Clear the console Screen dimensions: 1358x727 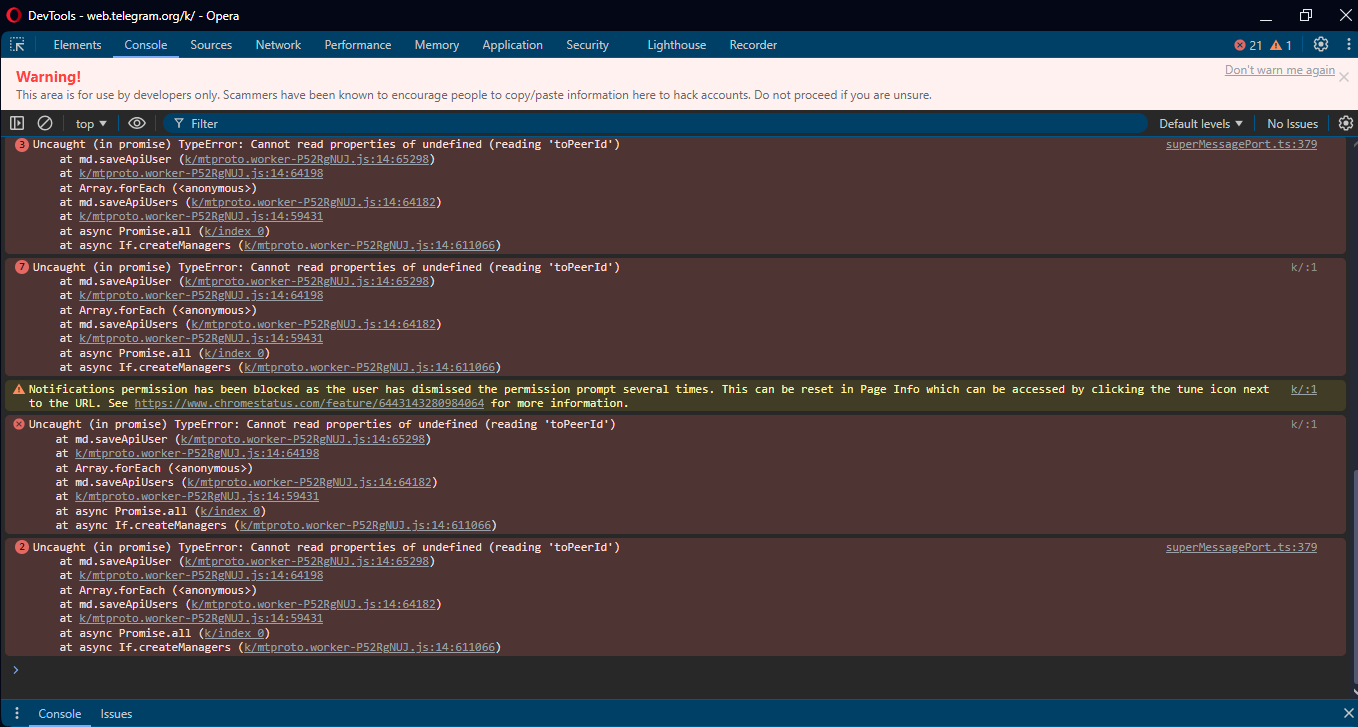click(x=45, y=123)
